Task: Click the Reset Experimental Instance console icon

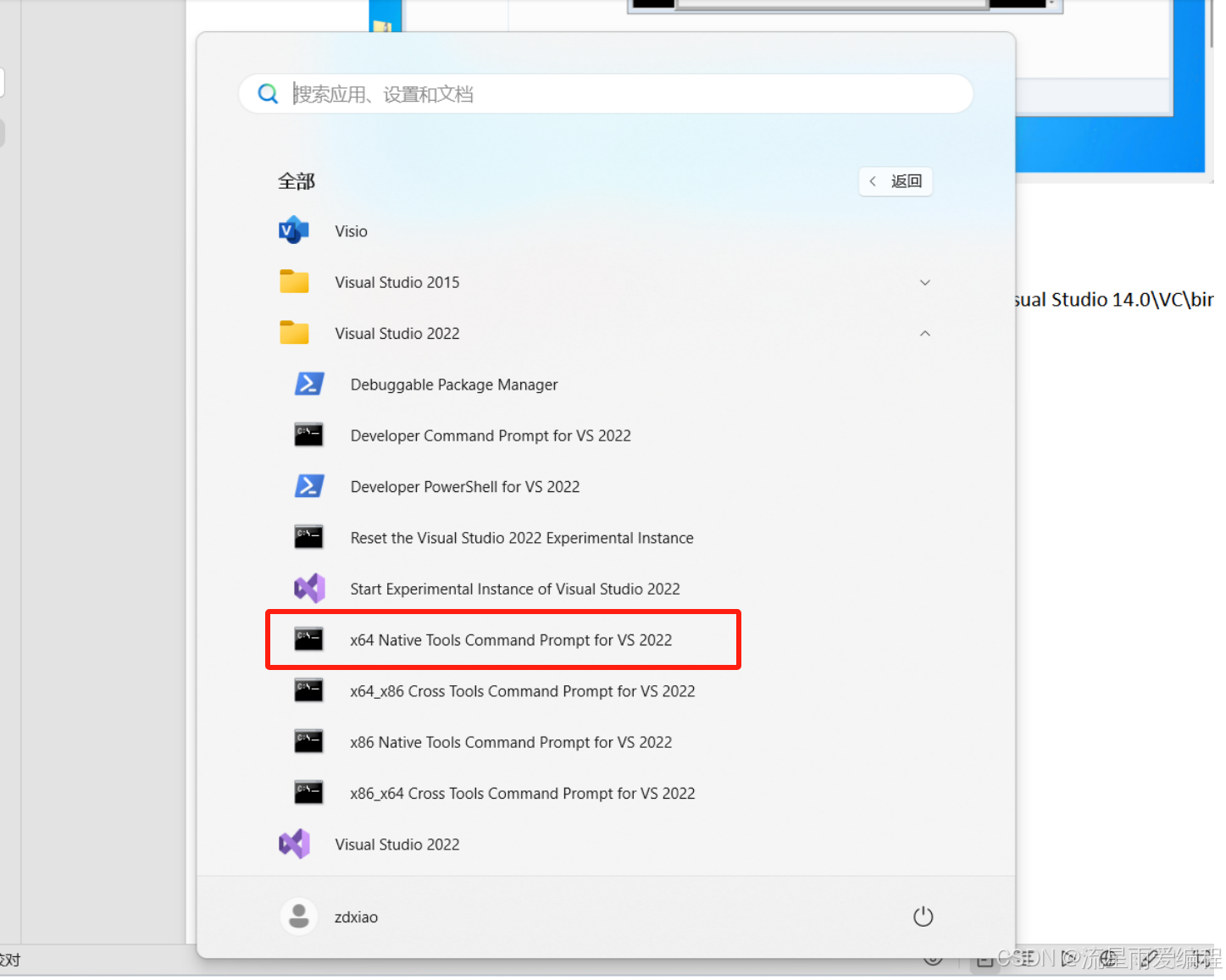Action: click(x=308, y=536)
